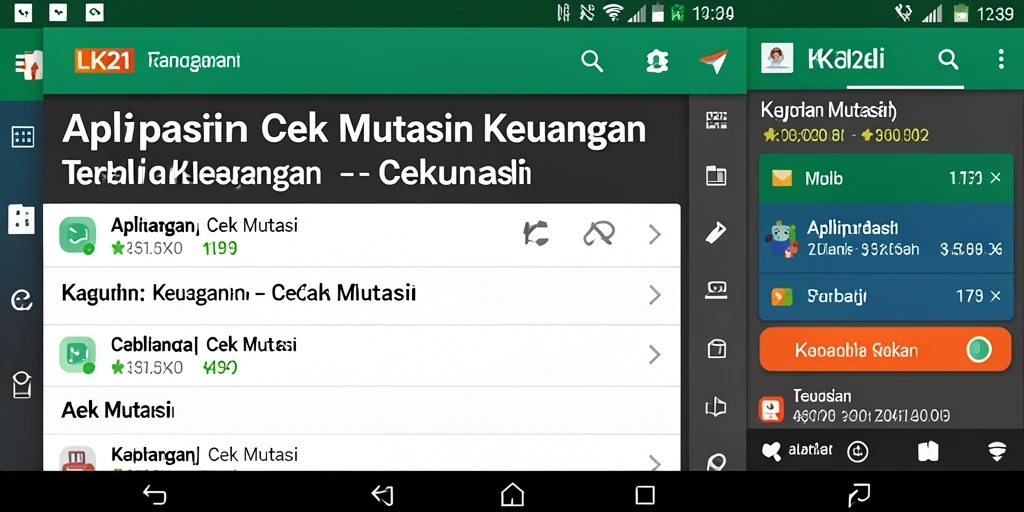Screen dimensions: 1024x512
Task: Tap the robot mascot icon of Apliınırdash
Action: click(781, 239)
